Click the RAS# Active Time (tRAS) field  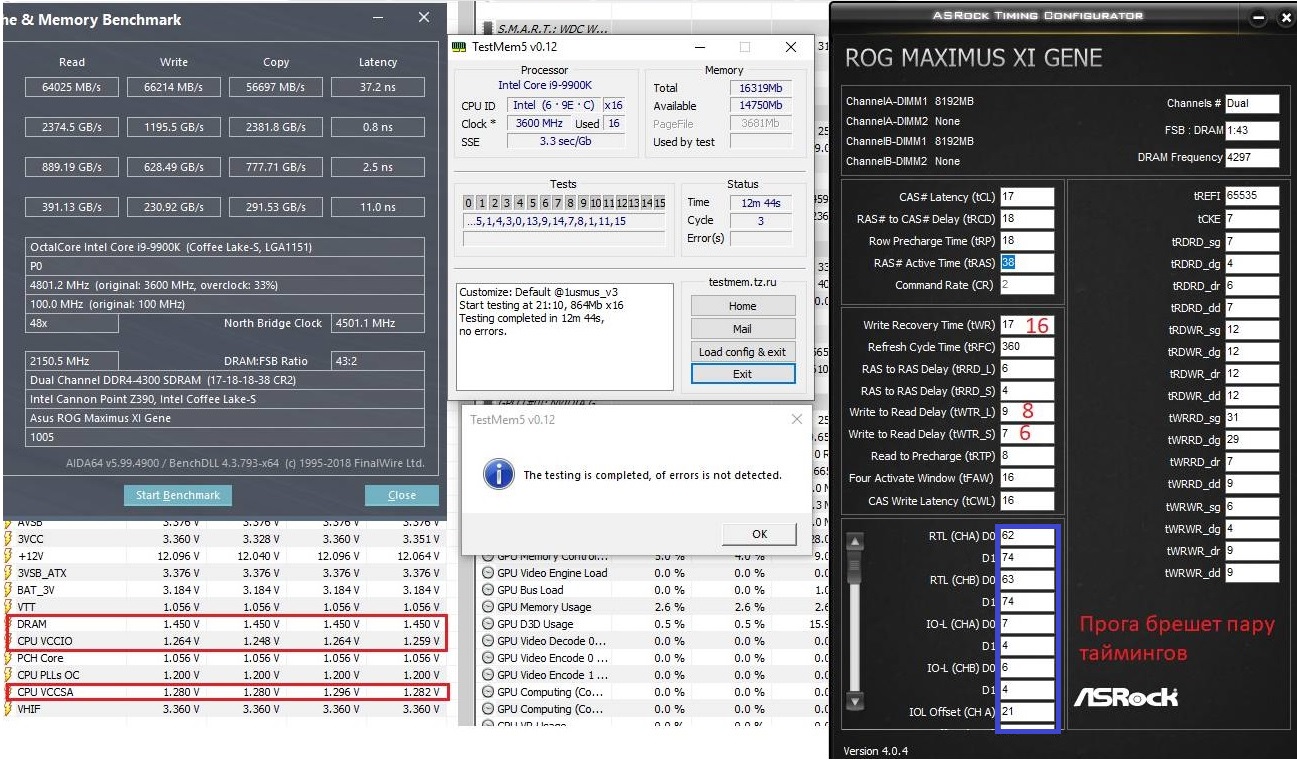point(1026,263)
